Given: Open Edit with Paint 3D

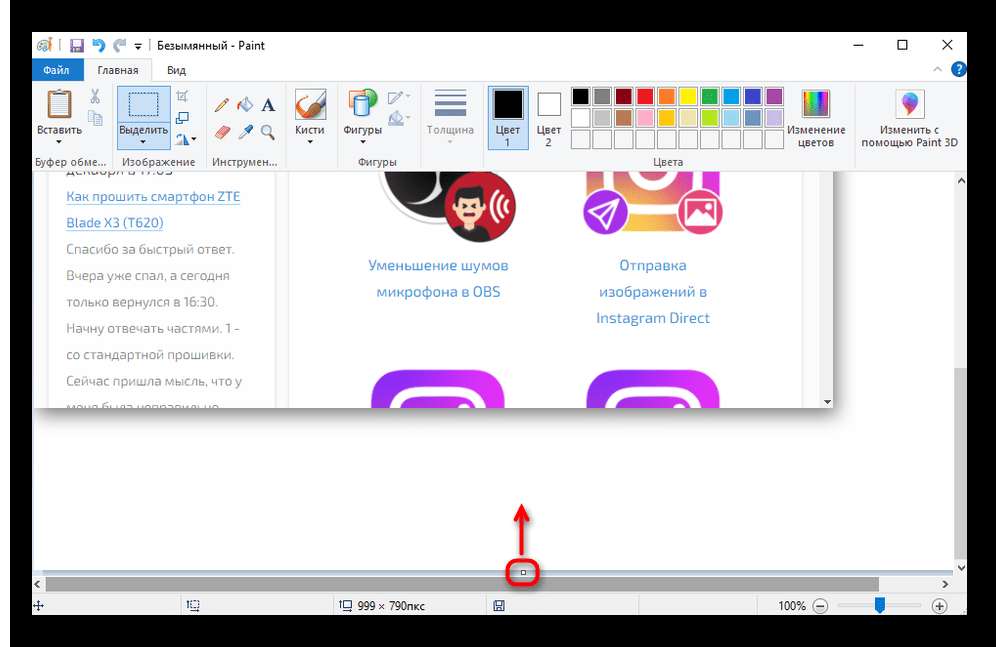Looking at the screenshot, I should click(909, 118).
